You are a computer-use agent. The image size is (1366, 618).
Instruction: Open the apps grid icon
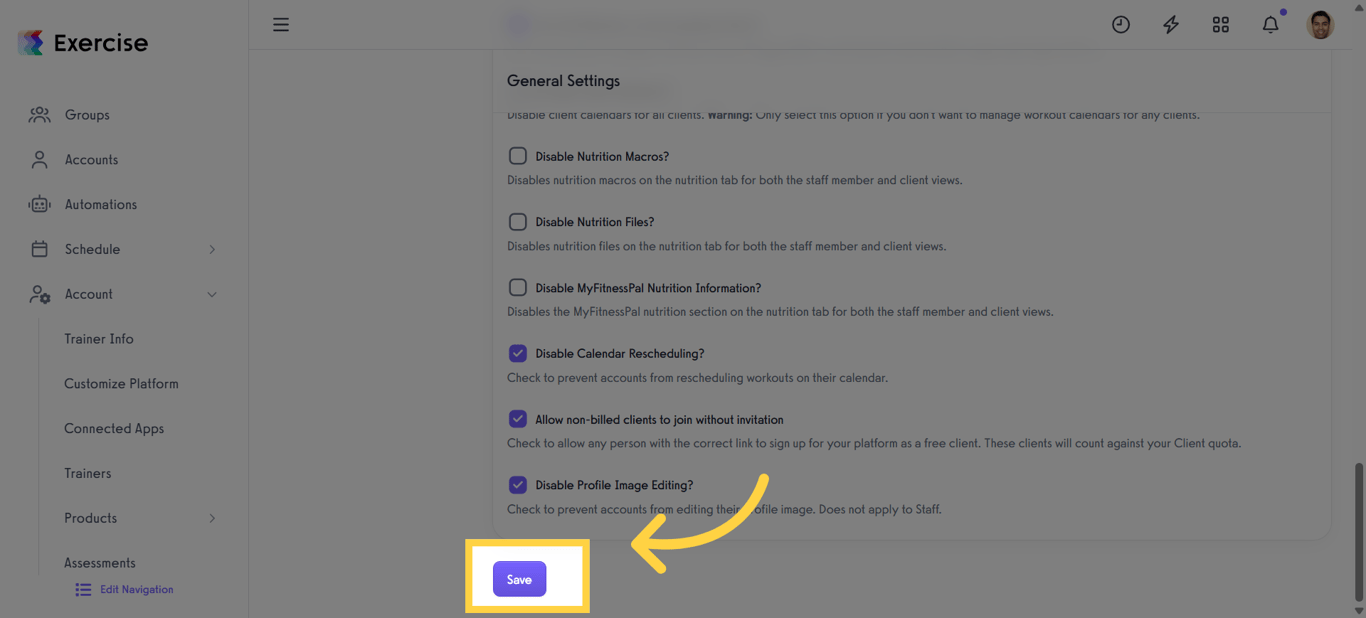coord(1221,24)
